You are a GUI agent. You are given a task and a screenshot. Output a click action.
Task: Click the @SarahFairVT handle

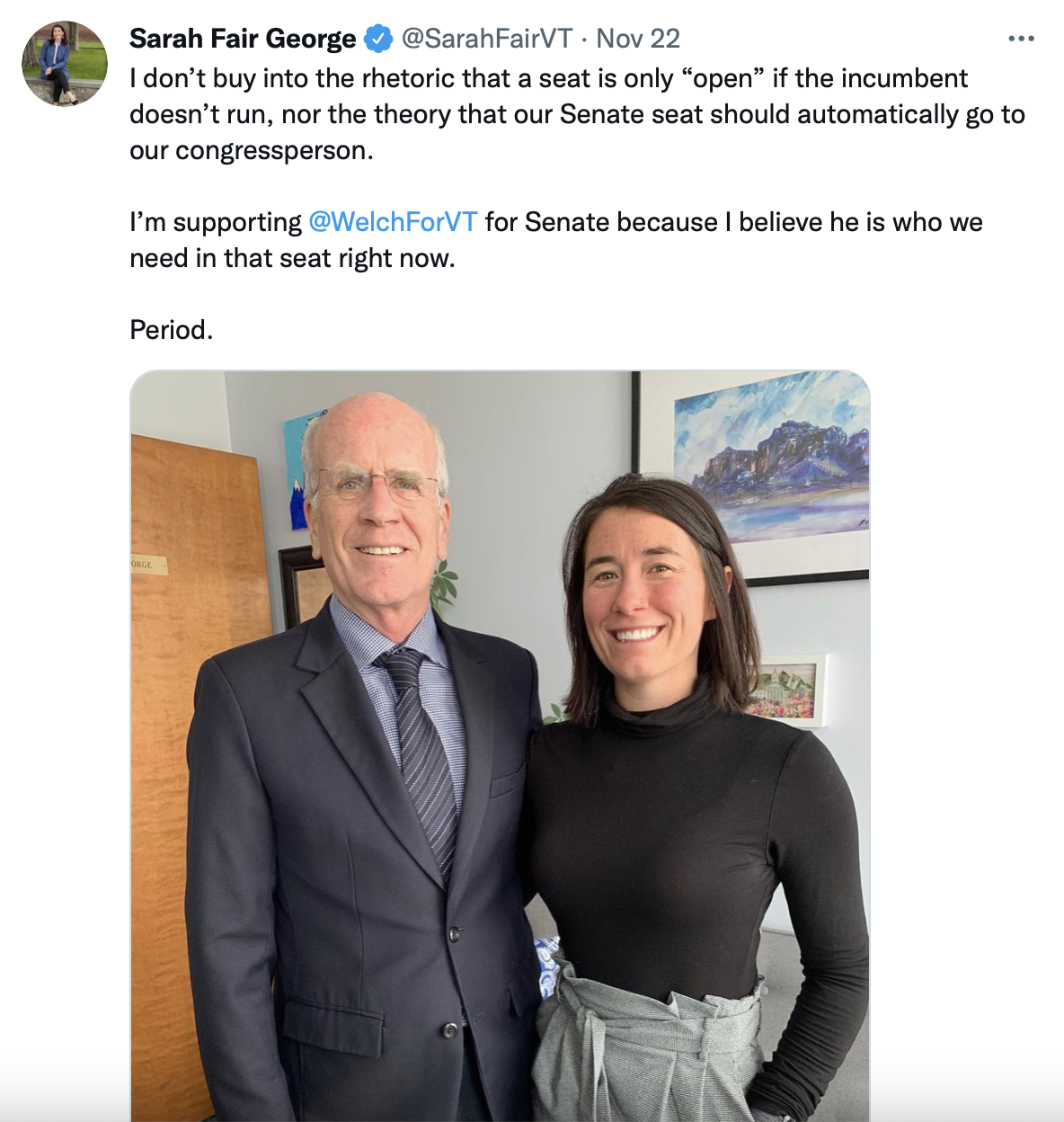point(486,39)
